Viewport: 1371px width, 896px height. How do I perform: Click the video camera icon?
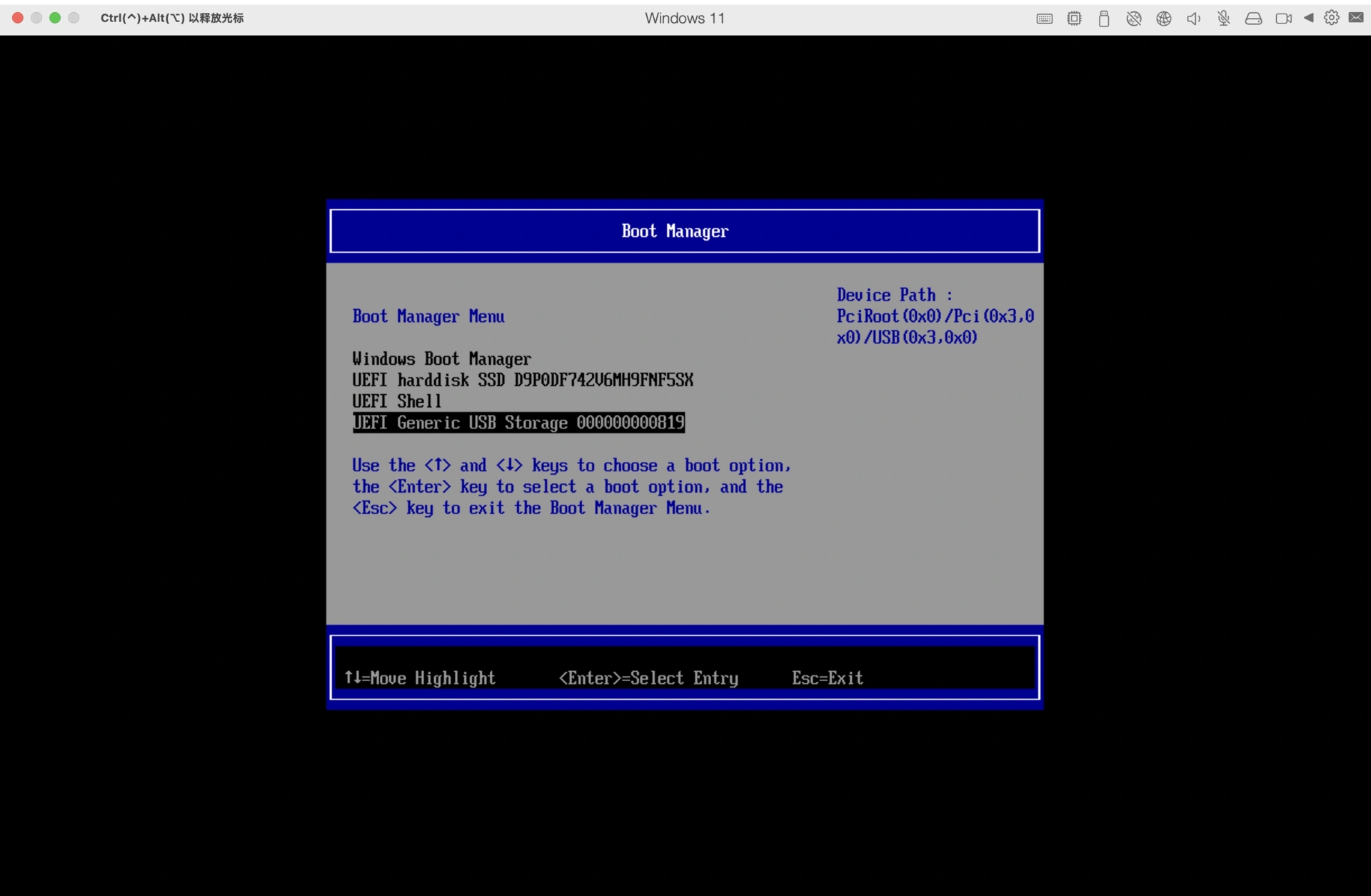pos(1284,19)
